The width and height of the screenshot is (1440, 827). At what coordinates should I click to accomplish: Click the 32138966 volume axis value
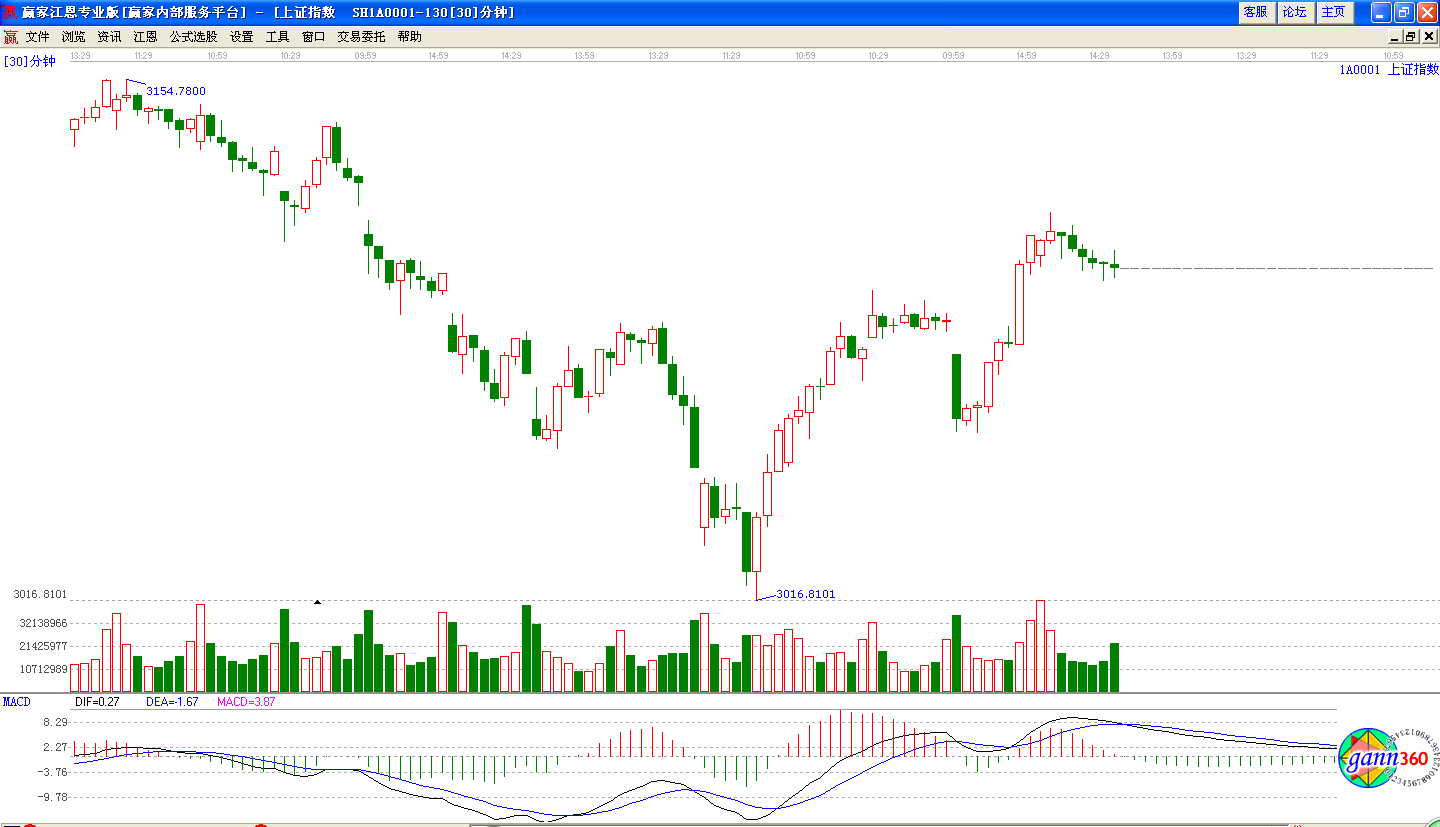tap(42, 622)
